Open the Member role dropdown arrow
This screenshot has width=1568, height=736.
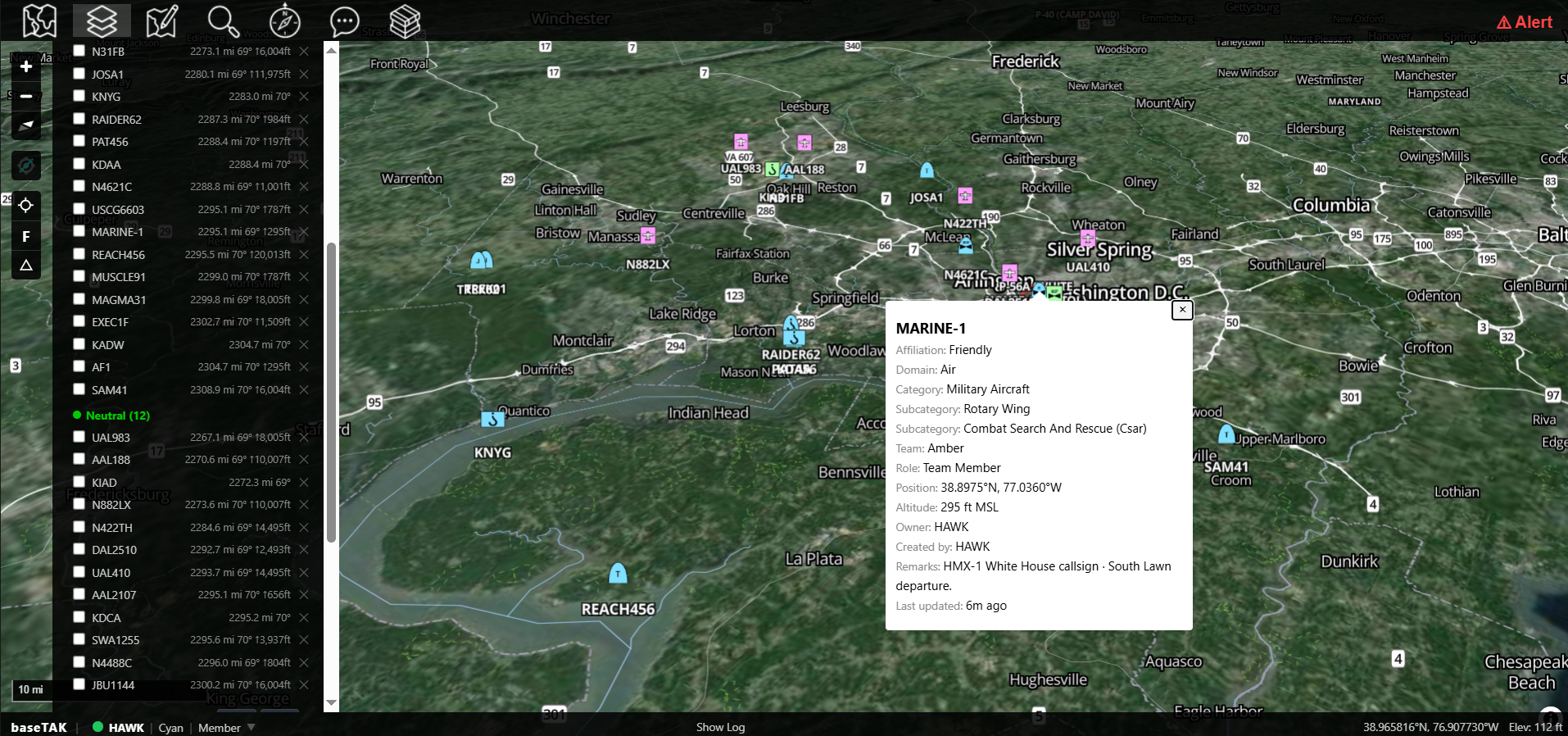click(x=252, y=727)
